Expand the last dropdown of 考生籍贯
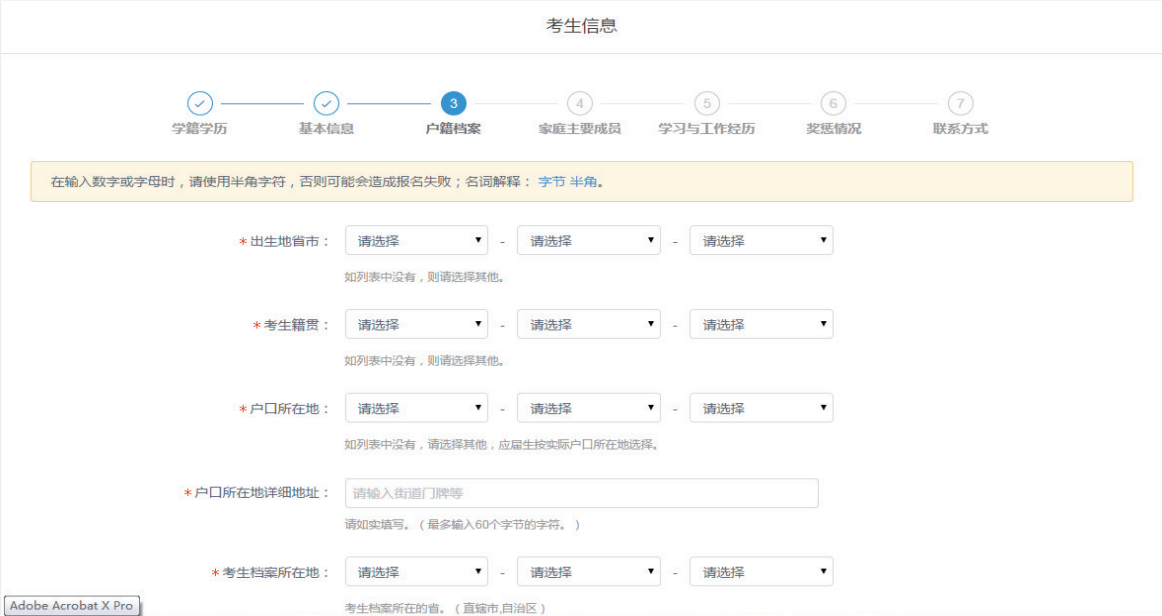Viewport: 1162px width, 616px height. pos(761,324)
